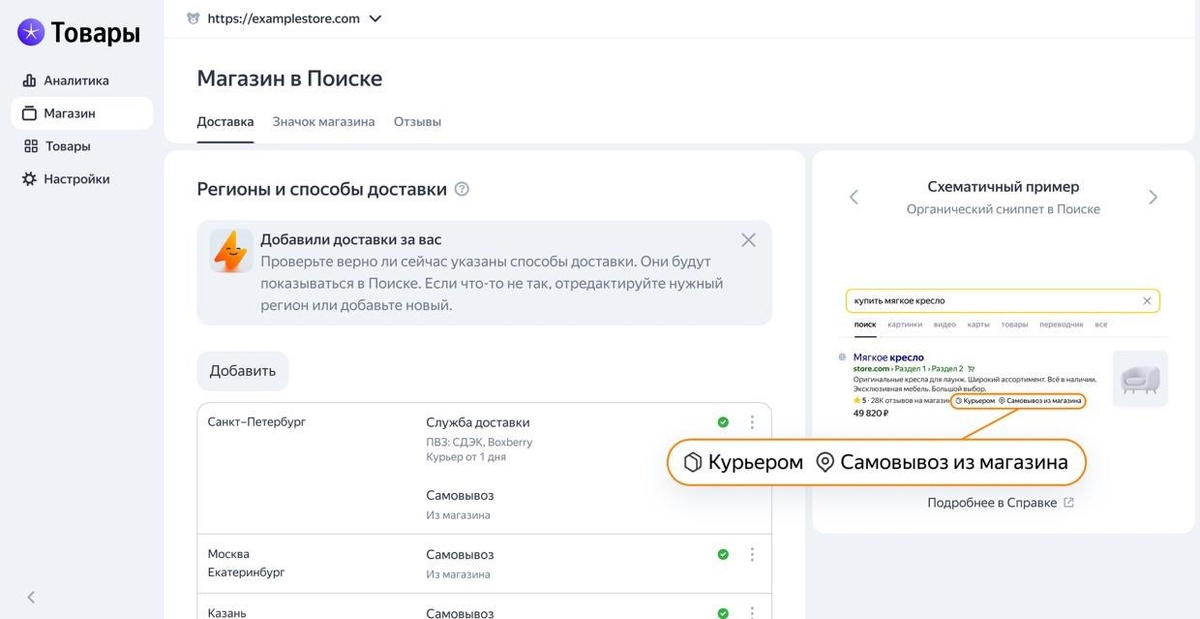Collapse the sidebar with the bottom arrow
Screen dimensions: 1200x619
[31, 597]
